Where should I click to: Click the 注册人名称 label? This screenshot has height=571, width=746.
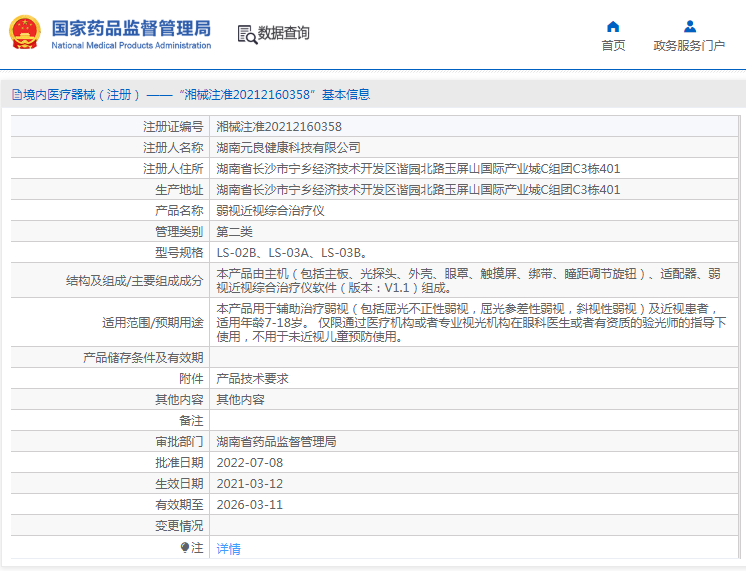coord(173,148)
